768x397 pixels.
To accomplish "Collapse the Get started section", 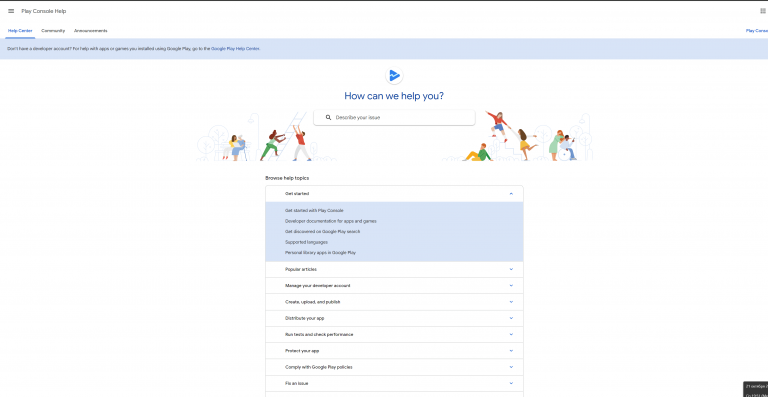I will click(394, 194).
